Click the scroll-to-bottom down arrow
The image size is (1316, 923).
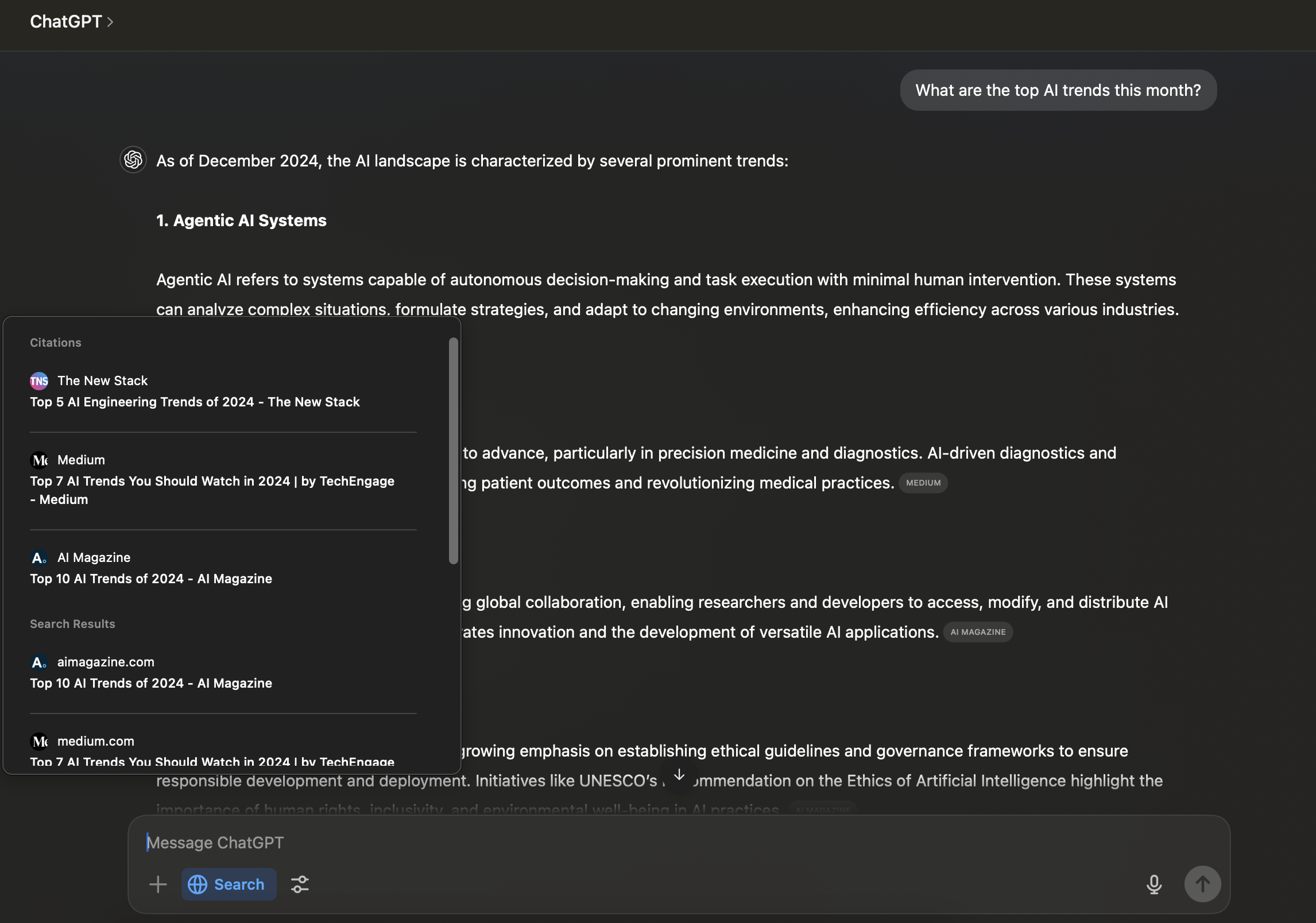point(679,775)
